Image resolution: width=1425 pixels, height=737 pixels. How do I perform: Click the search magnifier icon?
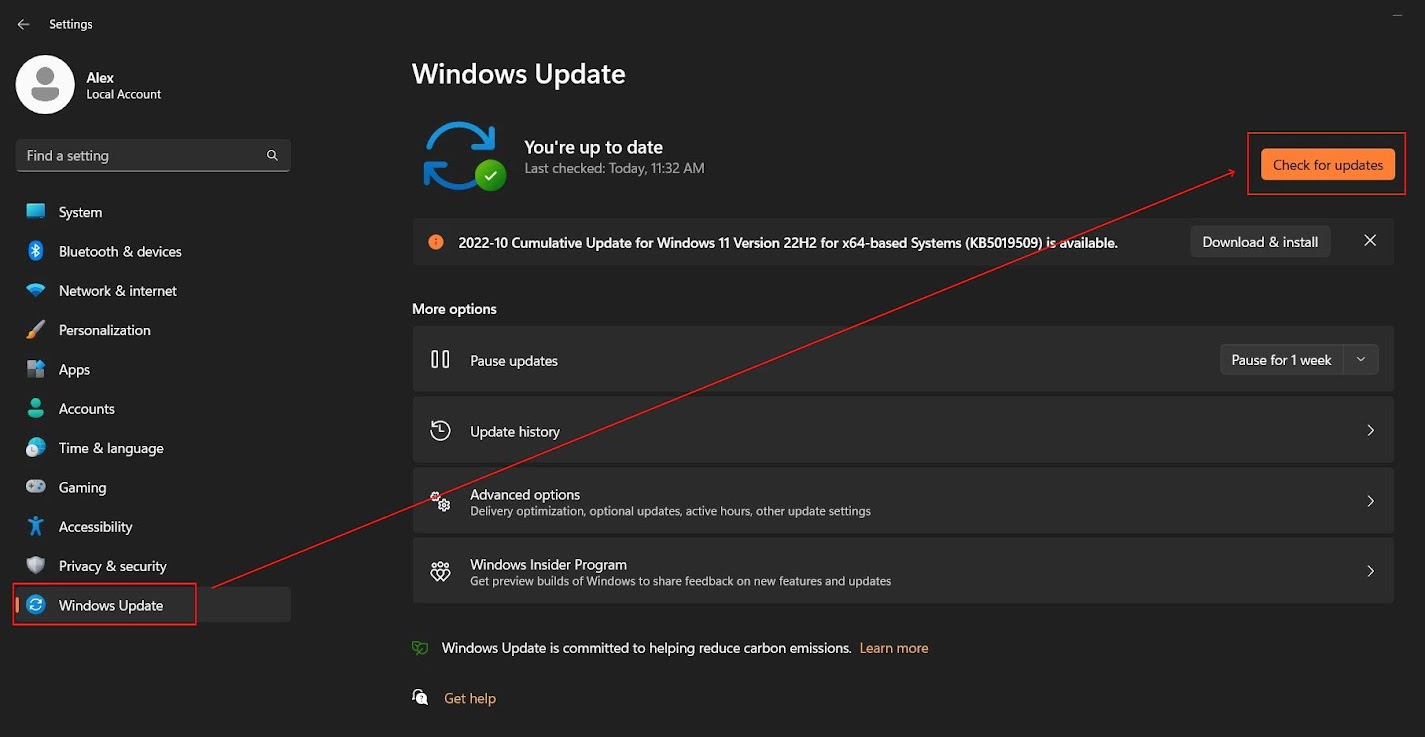272,156
